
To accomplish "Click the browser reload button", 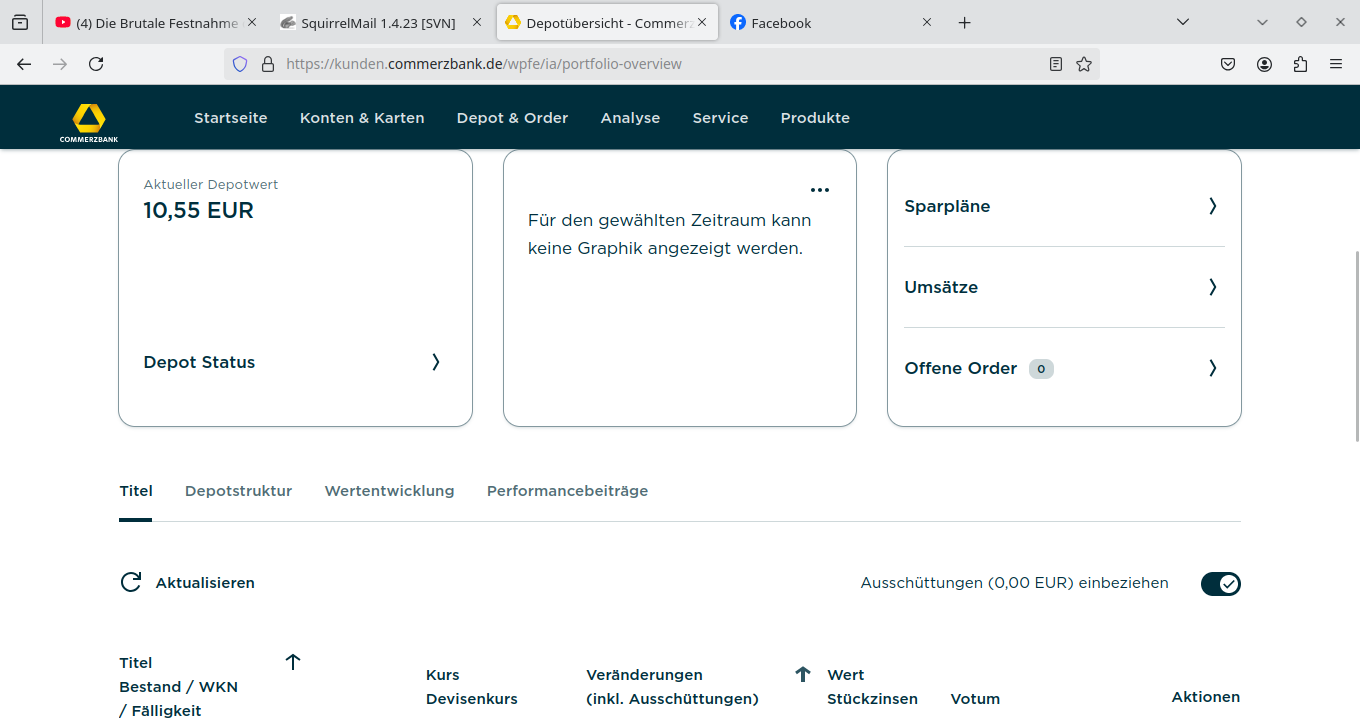I will pos(96,64).
